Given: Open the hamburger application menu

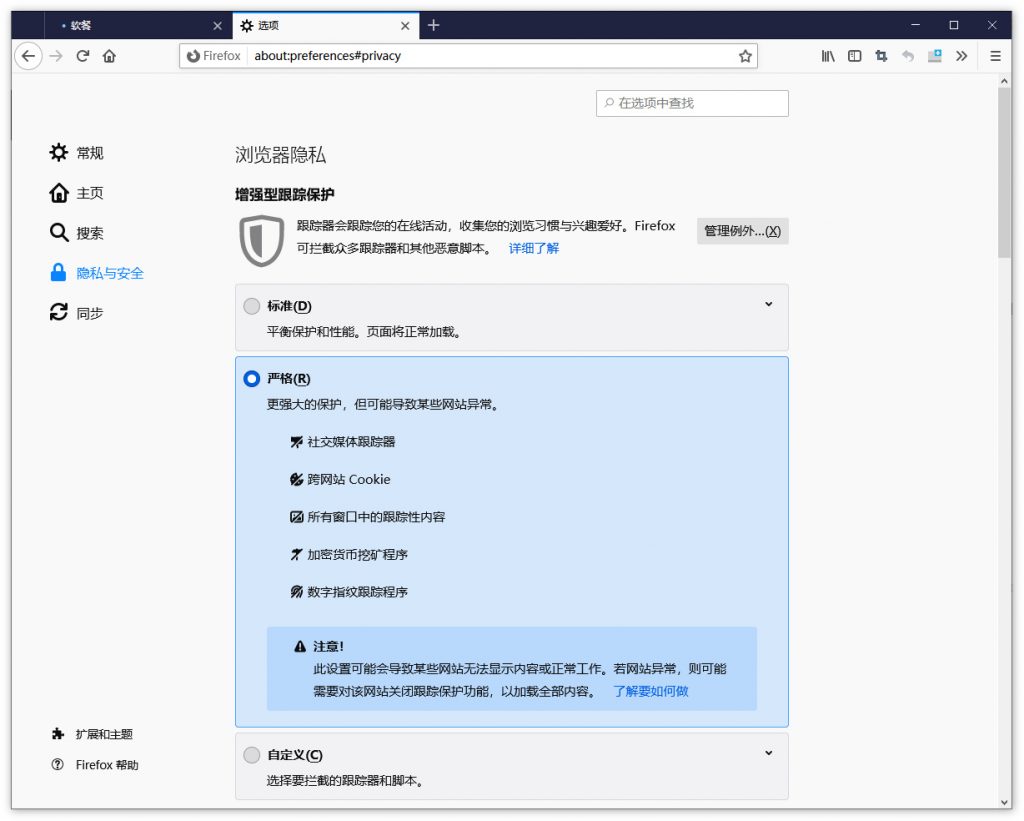Looking at the screenshot, I should pos(995,56).
